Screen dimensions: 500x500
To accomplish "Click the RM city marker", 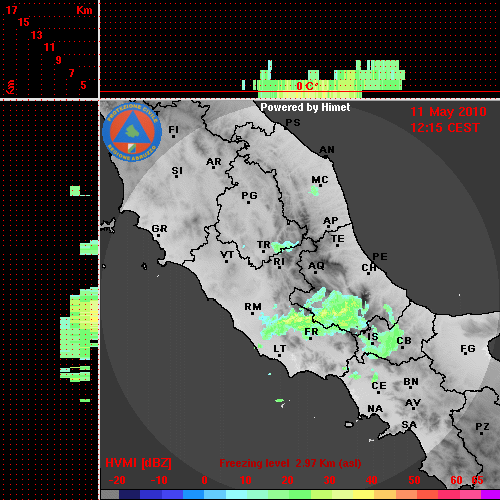I will point(253,308).
